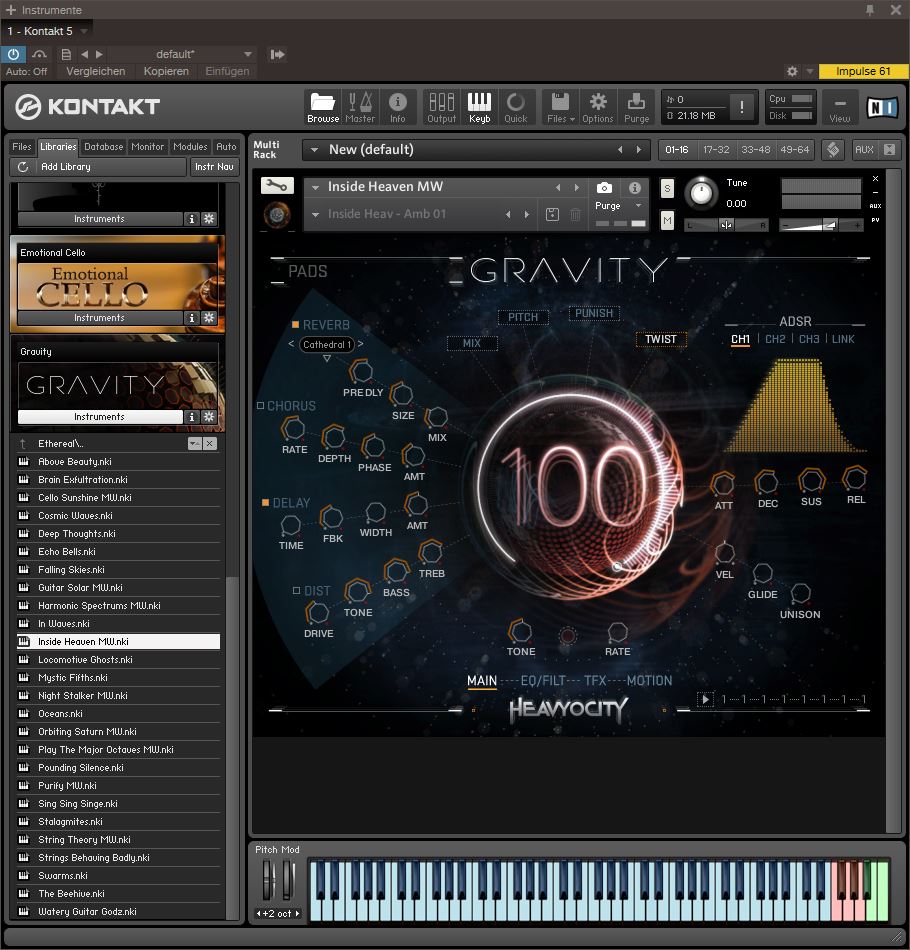Click the NI logo icon
Screen dimensions: 910x950
(x=882, y=107)
